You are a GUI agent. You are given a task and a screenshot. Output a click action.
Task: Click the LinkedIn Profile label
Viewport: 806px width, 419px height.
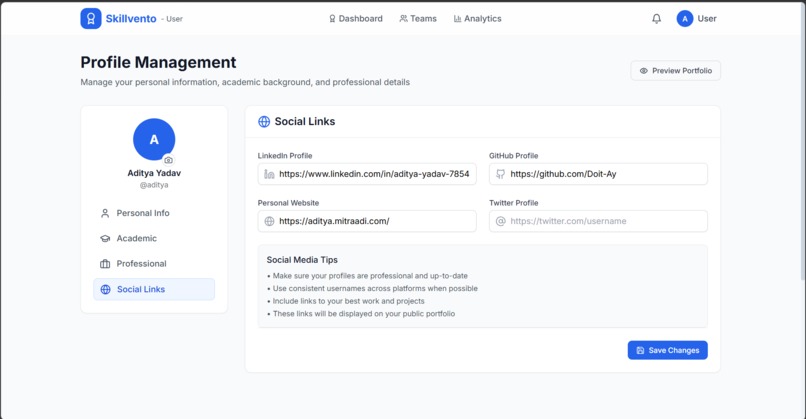point(285,156)
